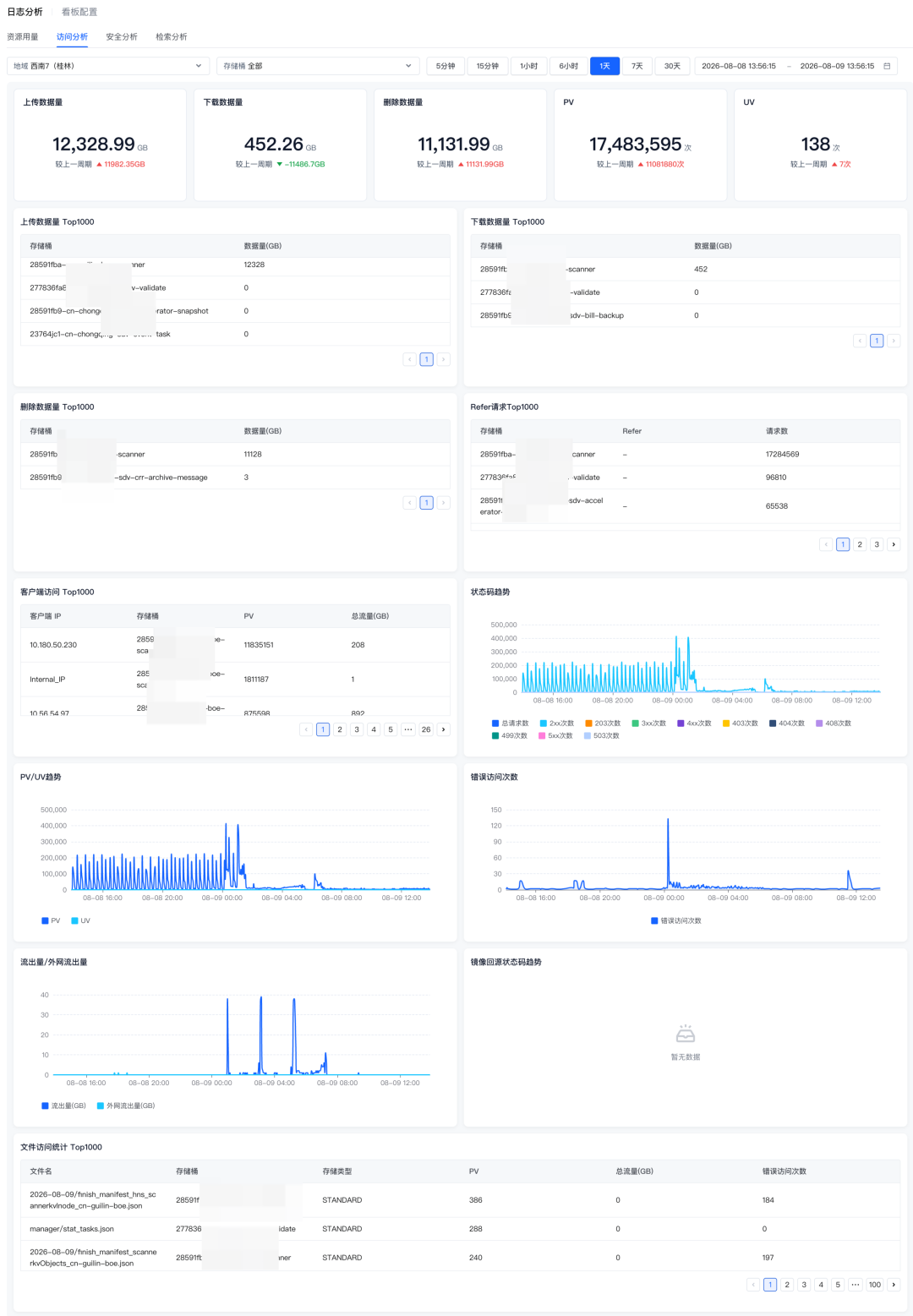This screenshot has width=913, height=1316.
Task: Open the 地域 西南7 (桂林) dropdown
Action: [x=108, y=66]
